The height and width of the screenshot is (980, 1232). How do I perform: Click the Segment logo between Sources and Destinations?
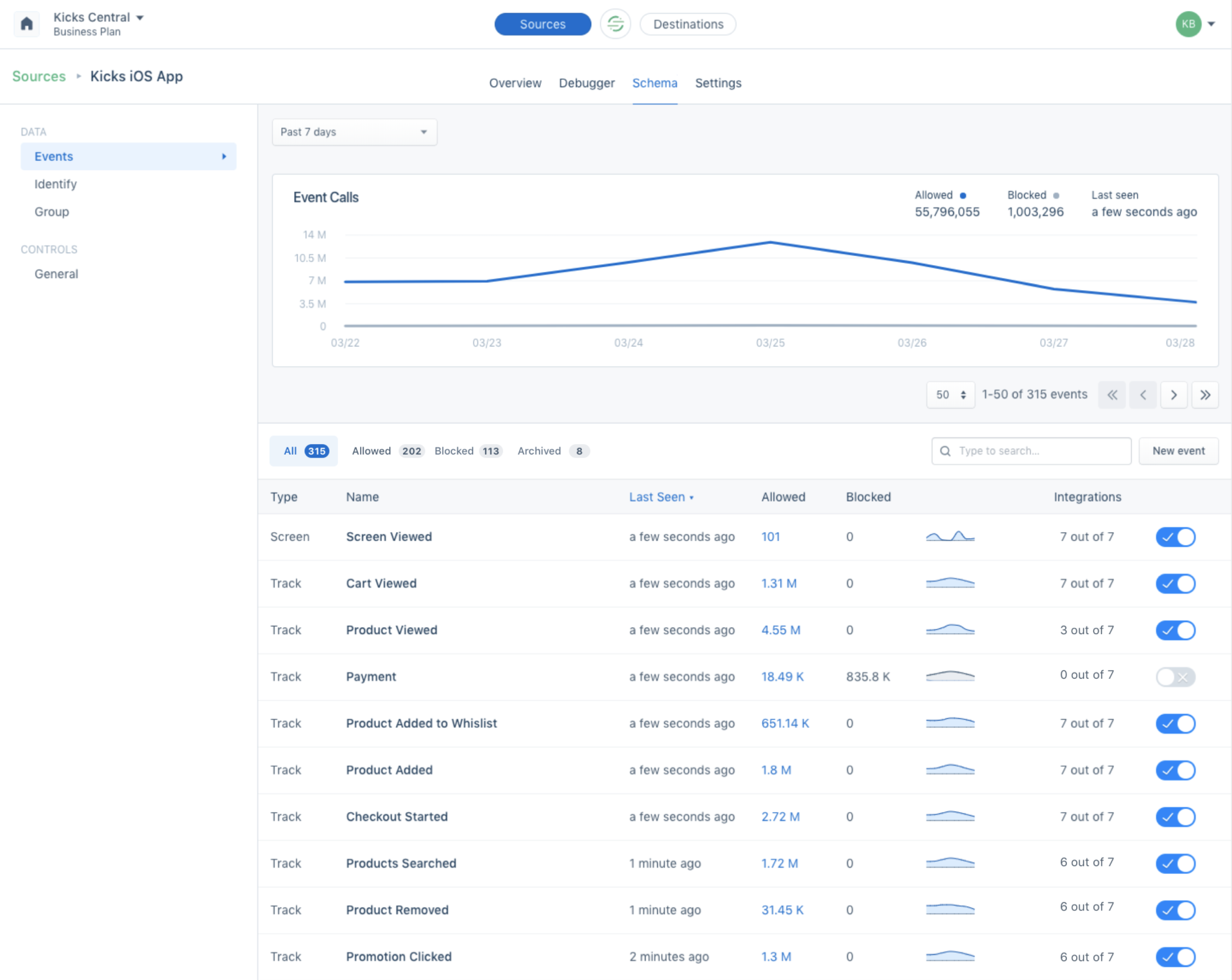[x=615, y=24]
